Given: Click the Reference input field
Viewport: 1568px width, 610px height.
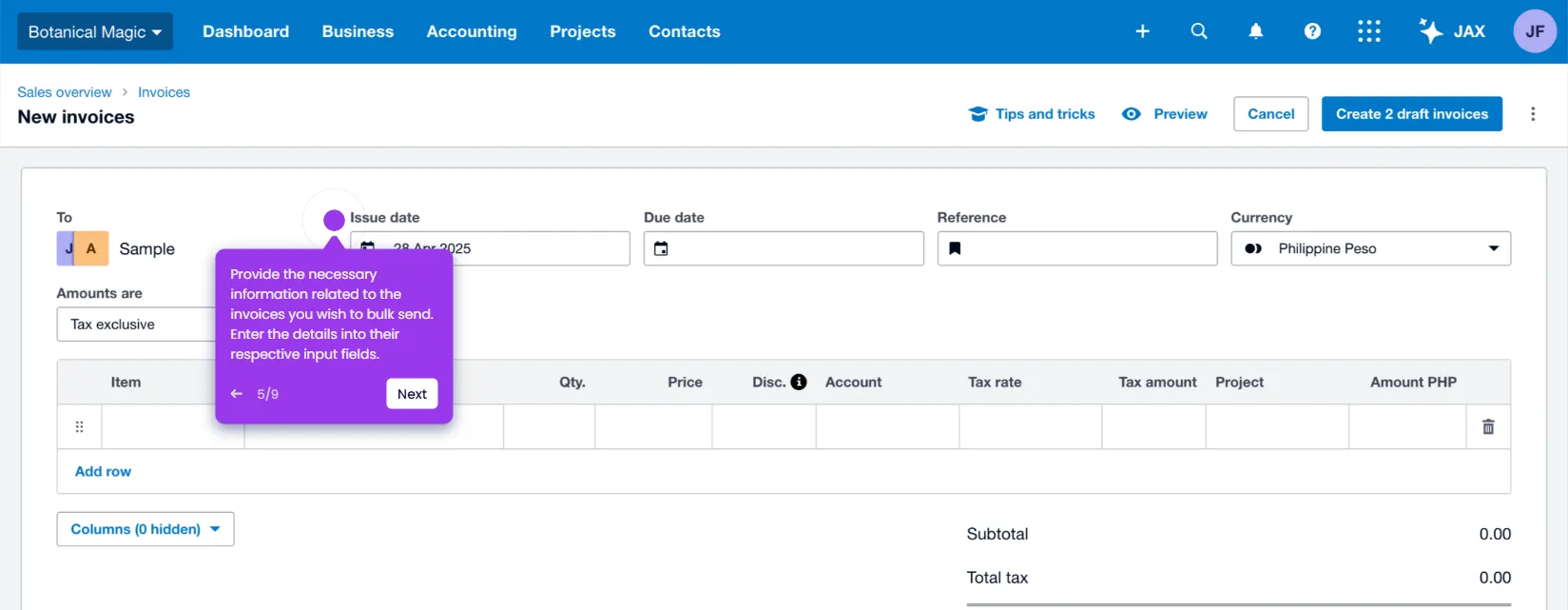Looking at the screenshot, I should pos(1077,248).
